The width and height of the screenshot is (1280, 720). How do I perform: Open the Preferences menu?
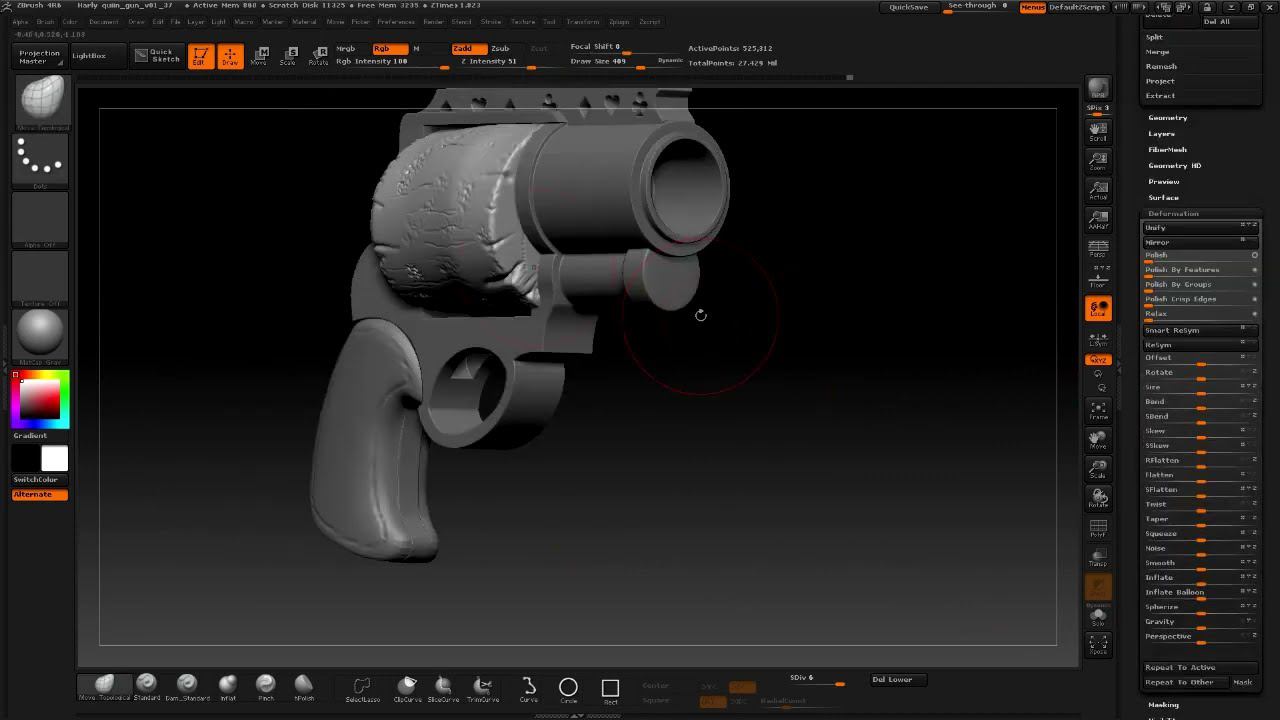point(396,22)
